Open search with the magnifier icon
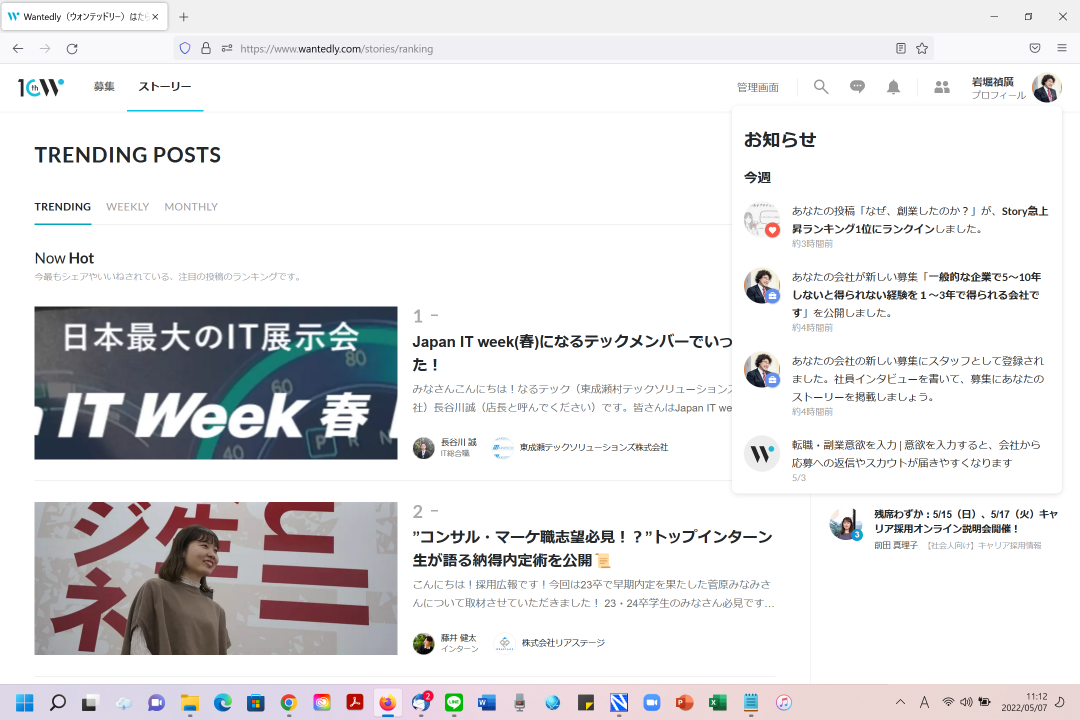 pyautogui.click(x=820, y=86)
